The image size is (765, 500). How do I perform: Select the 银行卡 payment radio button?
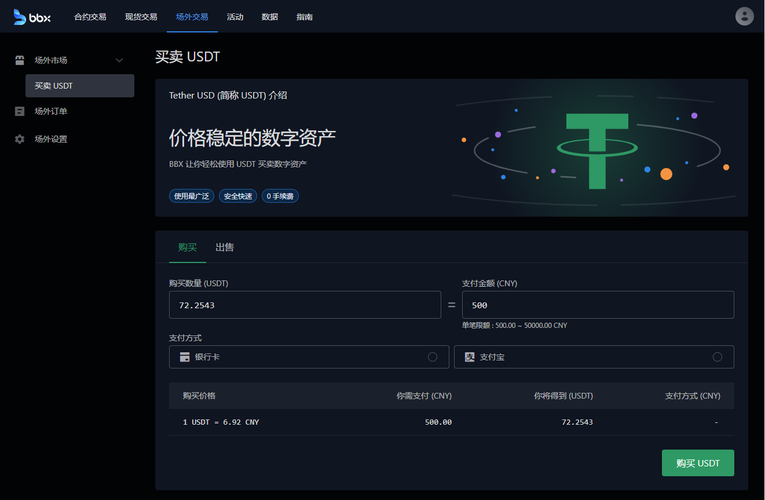pyautogui.click(x=432, y=357)
